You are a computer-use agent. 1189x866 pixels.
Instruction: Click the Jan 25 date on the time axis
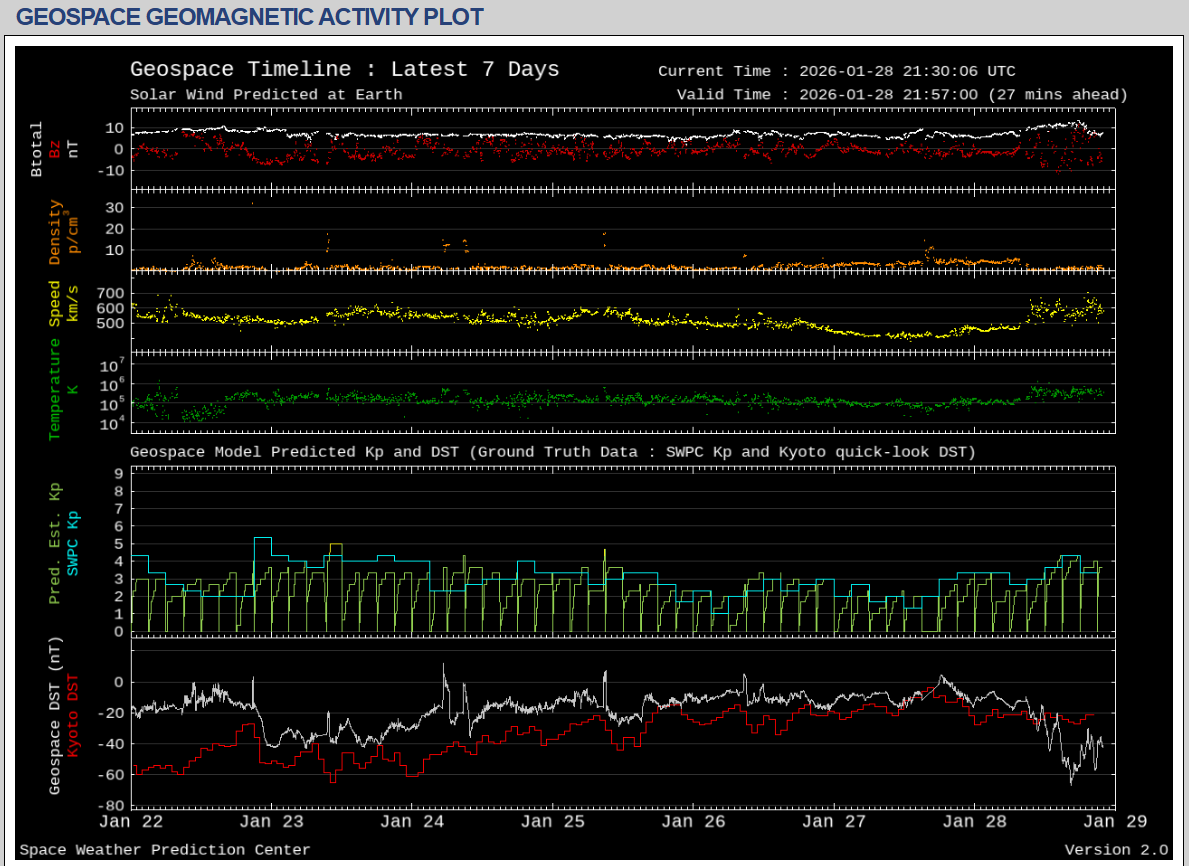coord(554,822)
